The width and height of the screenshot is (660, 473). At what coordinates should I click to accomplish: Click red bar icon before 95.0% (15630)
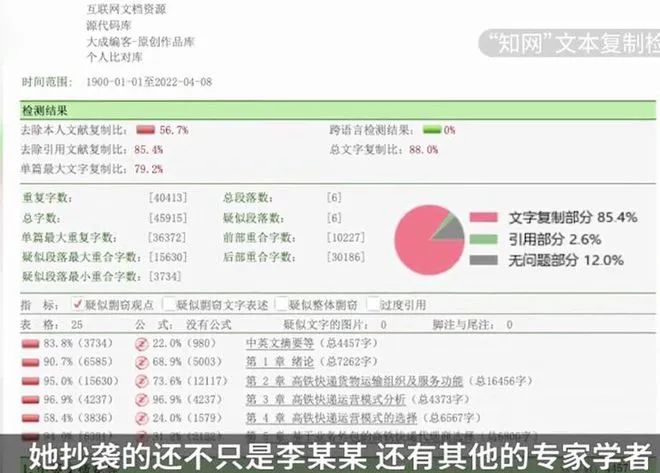(x=30, y=381)
